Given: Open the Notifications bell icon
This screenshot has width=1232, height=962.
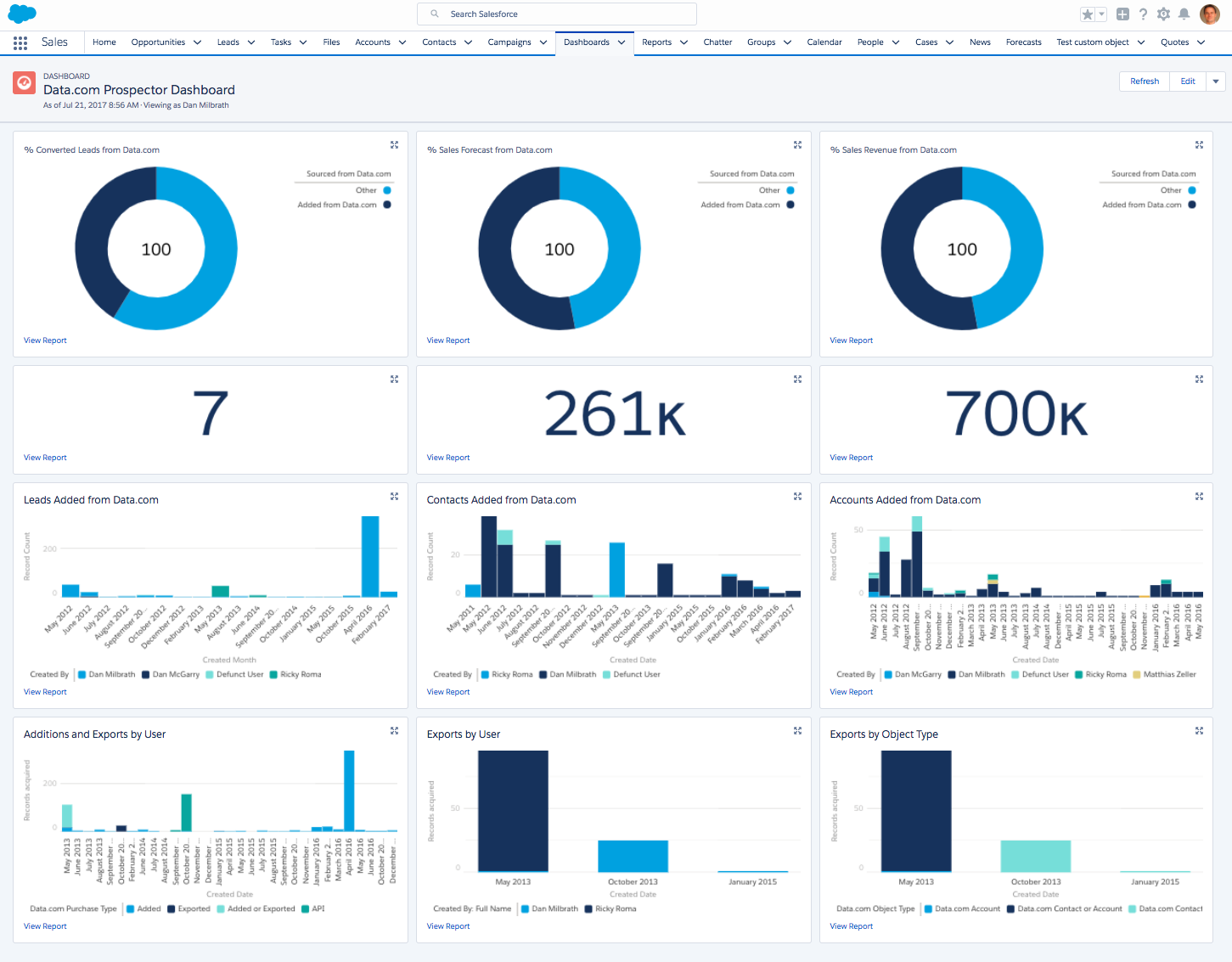Looking at the screenshot, I should (x=1184, y=14).
